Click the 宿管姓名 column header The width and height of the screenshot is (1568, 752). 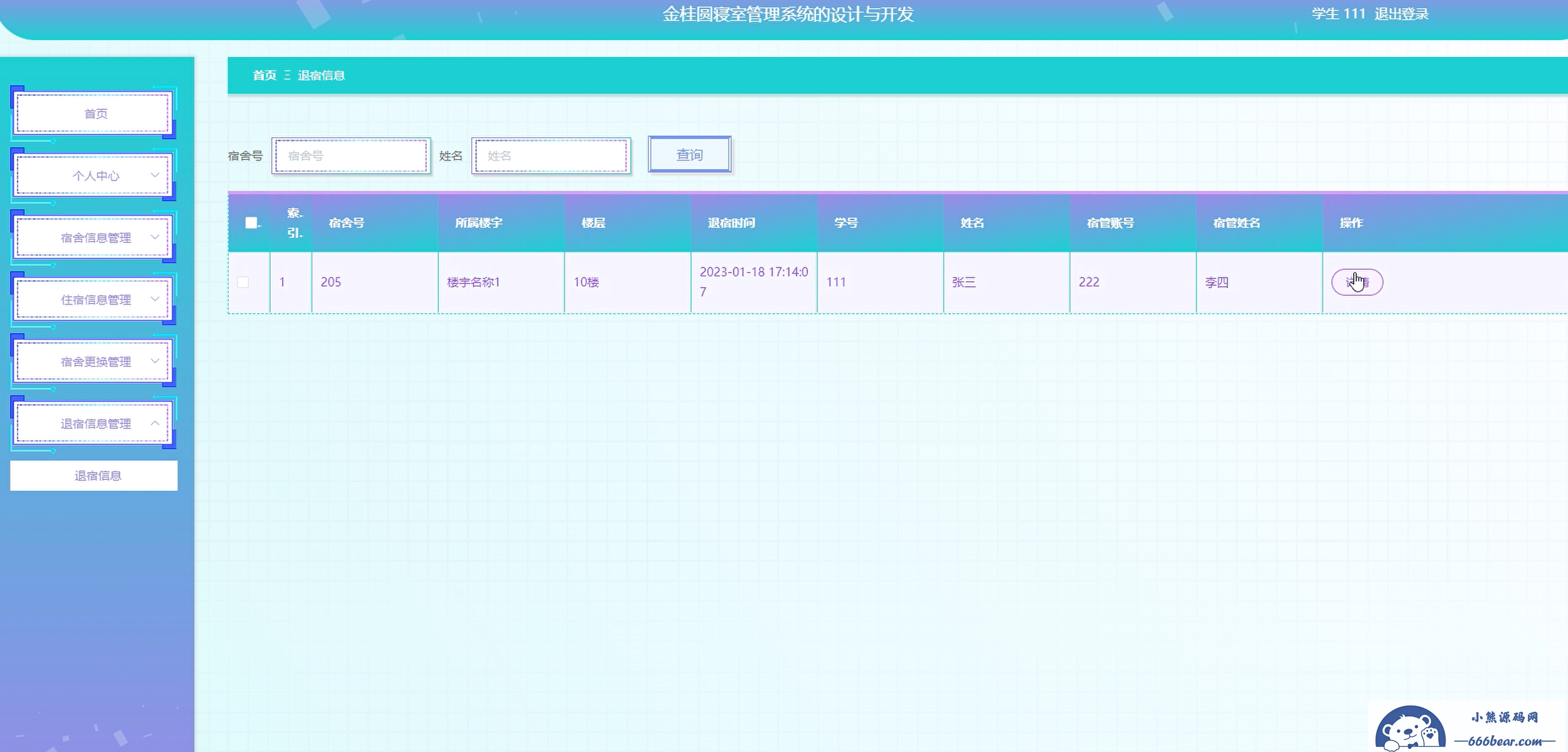(x=1236, y=223)
